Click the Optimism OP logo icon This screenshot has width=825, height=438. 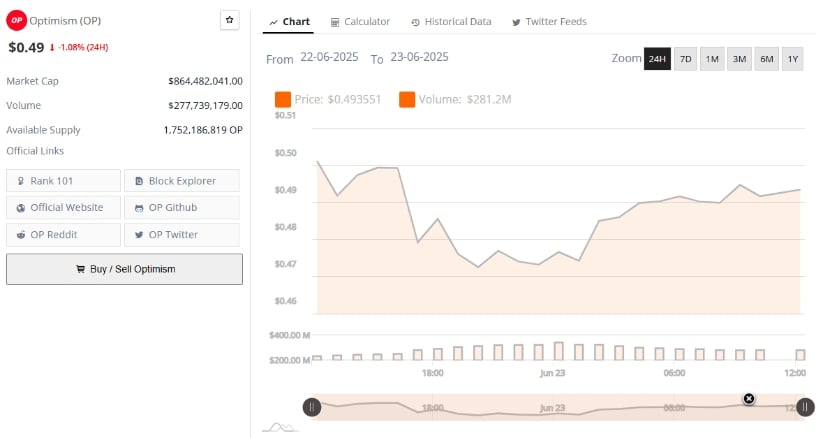click(16, 21)
